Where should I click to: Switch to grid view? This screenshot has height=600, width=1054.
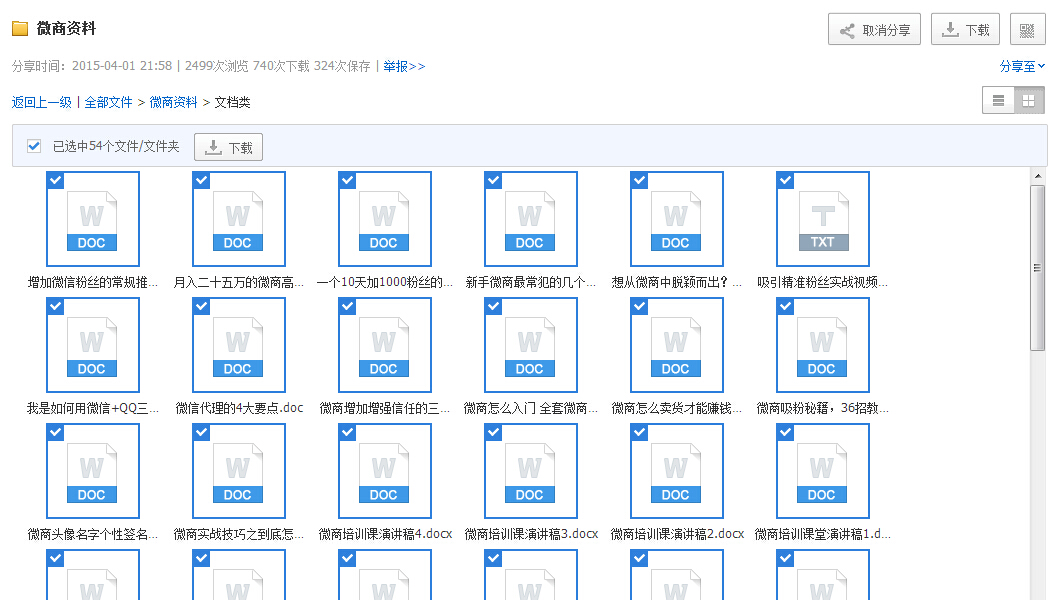(x=1028, y=101)
